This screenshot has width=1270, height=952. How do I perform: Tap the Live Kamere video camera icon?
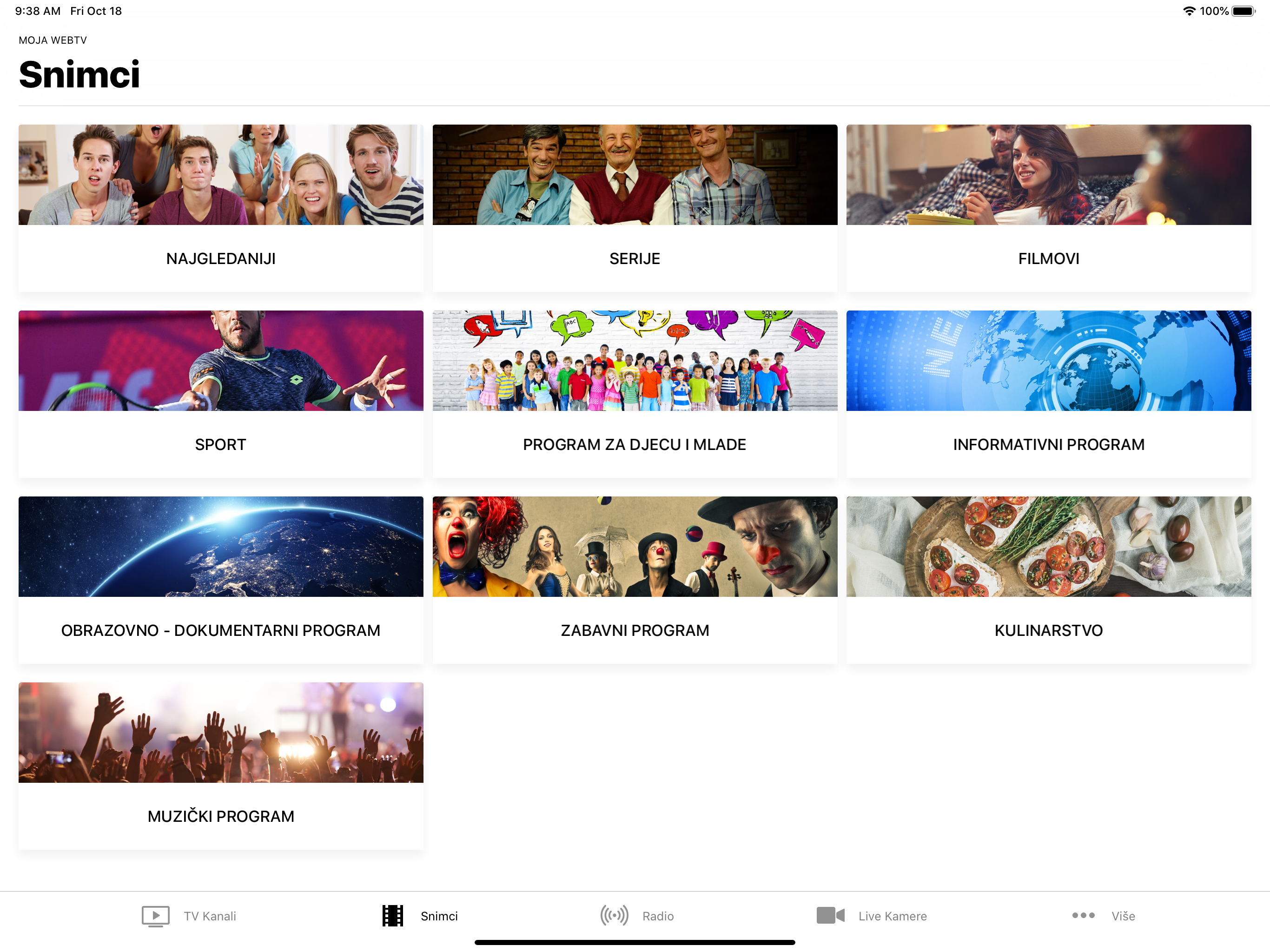click(830, 915)
